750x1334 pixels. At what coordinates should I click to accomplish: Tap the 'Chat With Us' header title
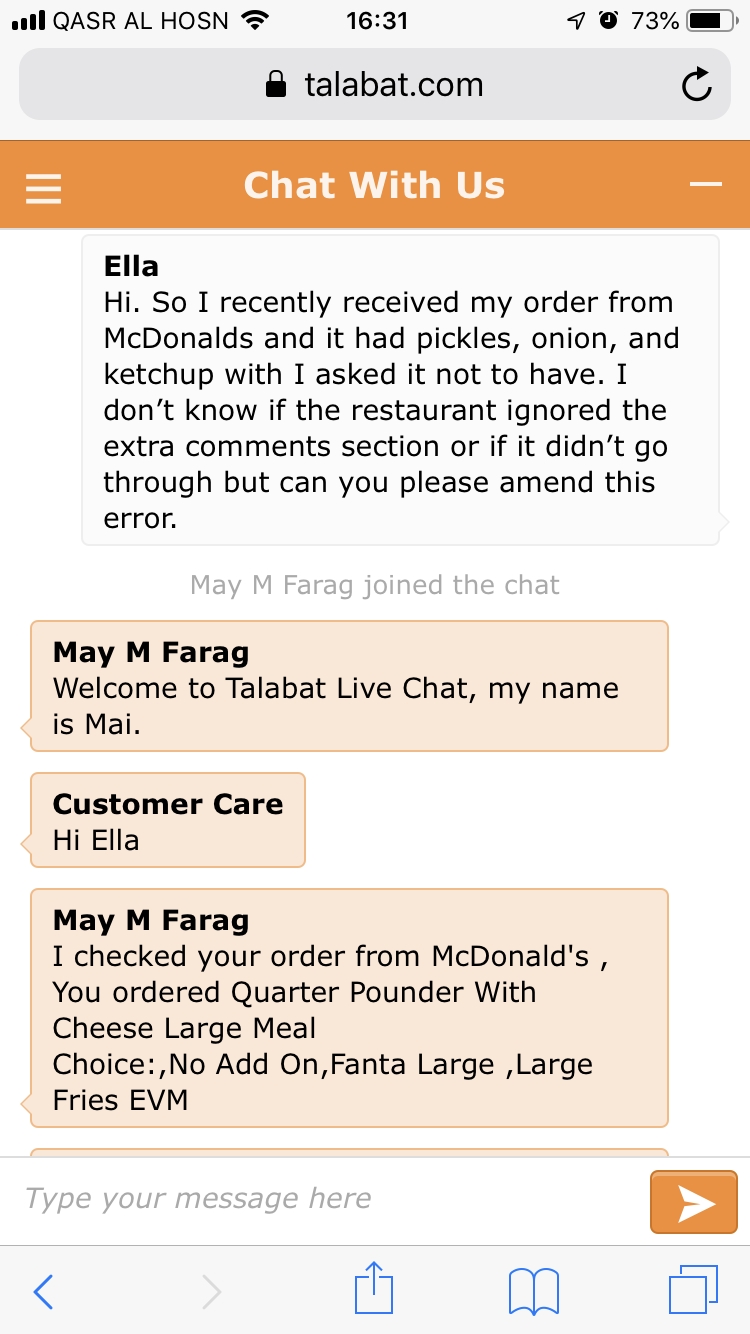pyautogui.click(x=374, y=186)
